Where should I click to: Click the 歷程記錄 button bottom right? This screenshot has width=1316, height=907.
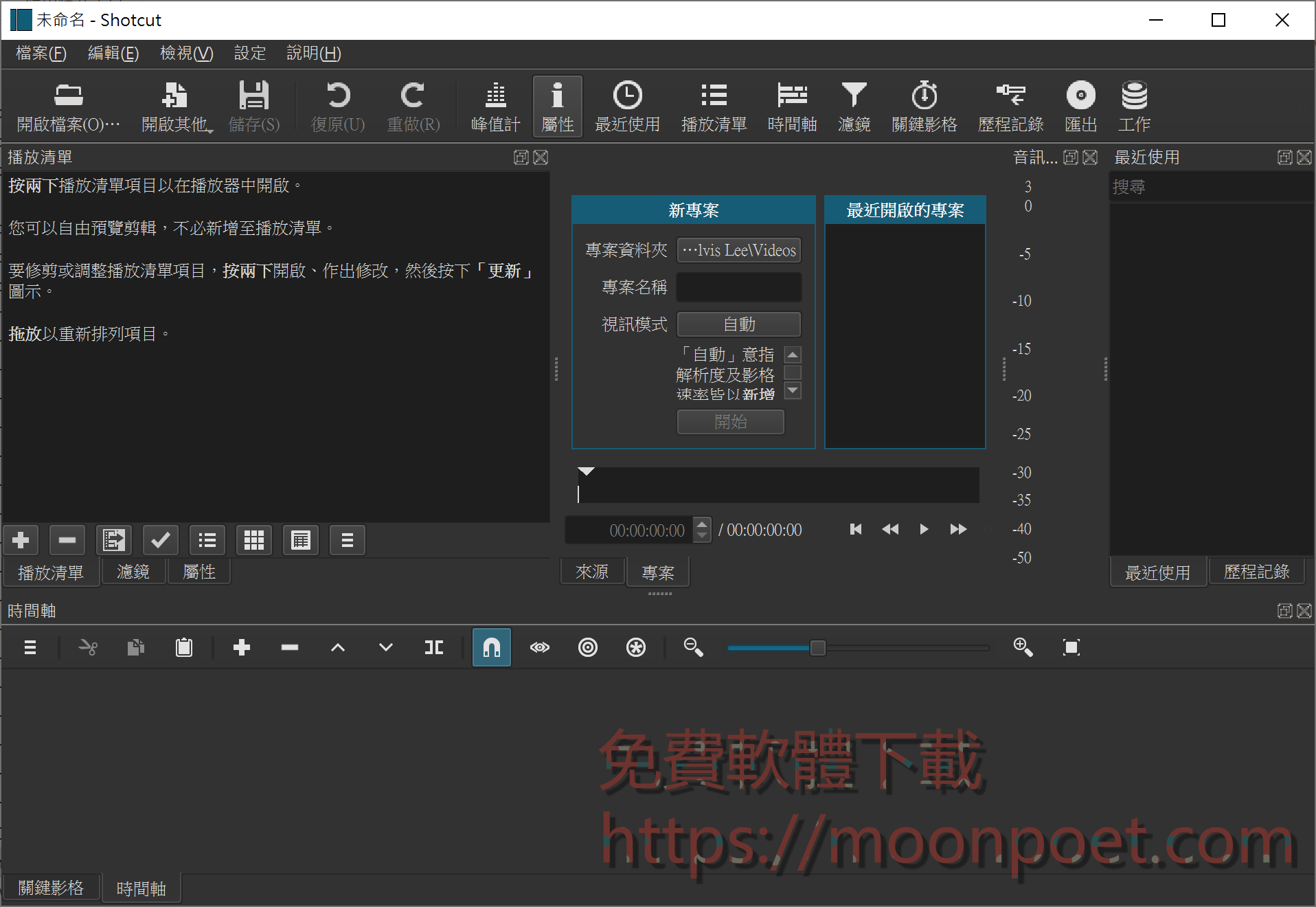coord(1256,572)
